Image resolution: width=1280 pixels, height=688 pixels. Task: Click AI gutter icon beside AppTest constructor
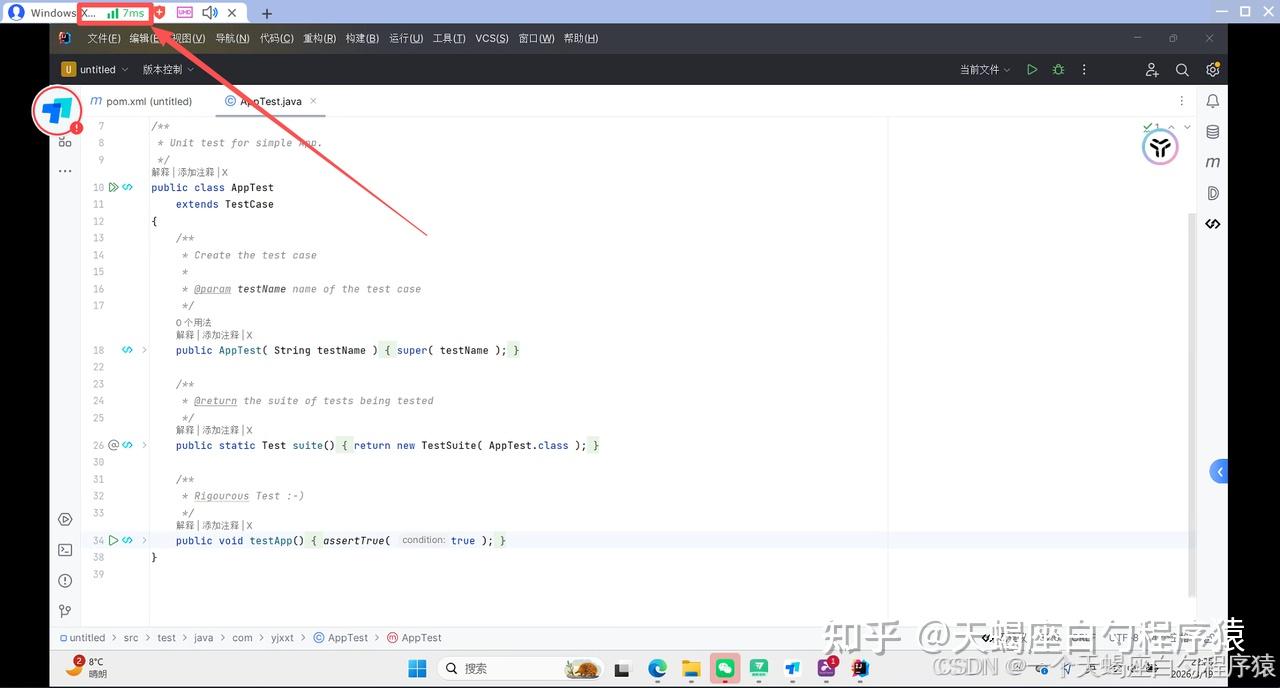127,350
